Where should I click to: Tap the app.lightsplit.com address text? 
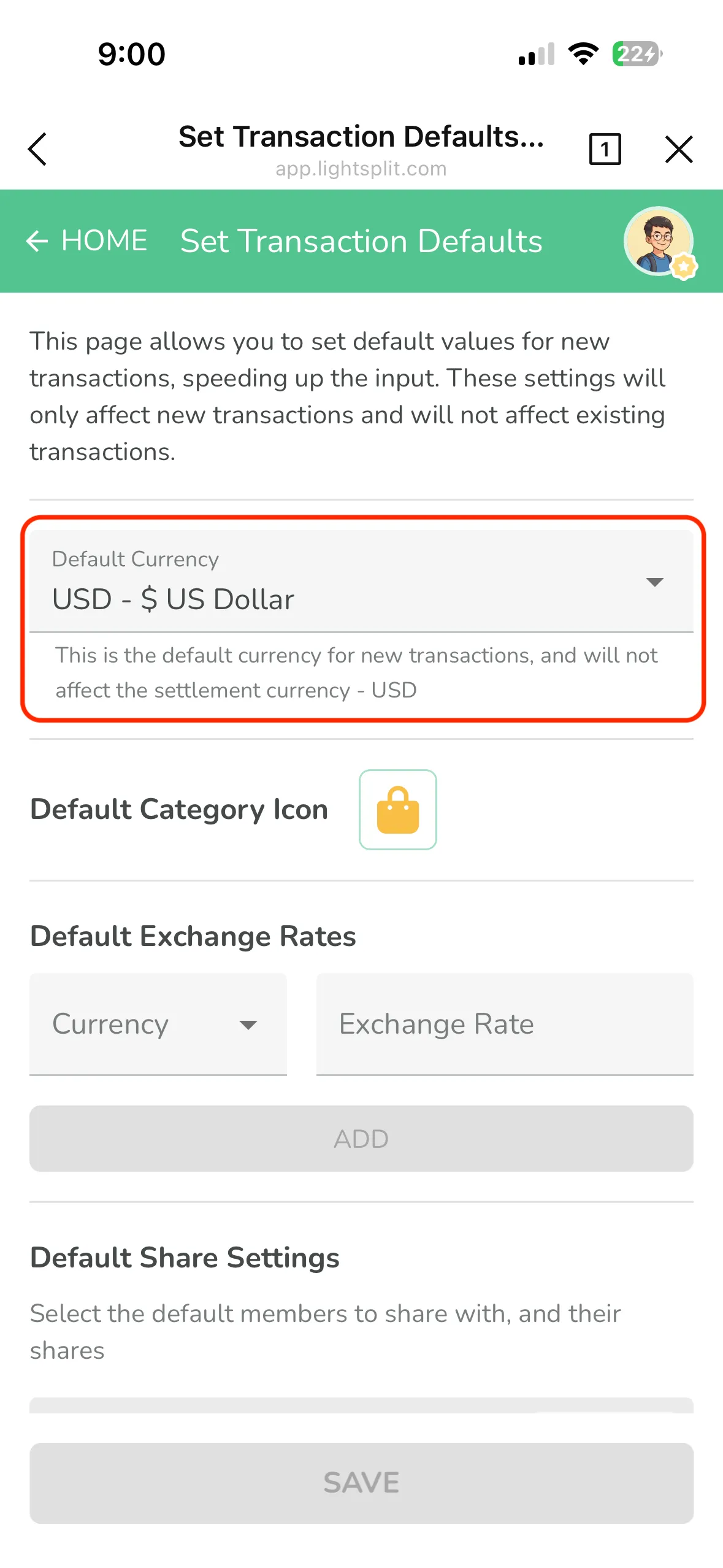point(361,169)
